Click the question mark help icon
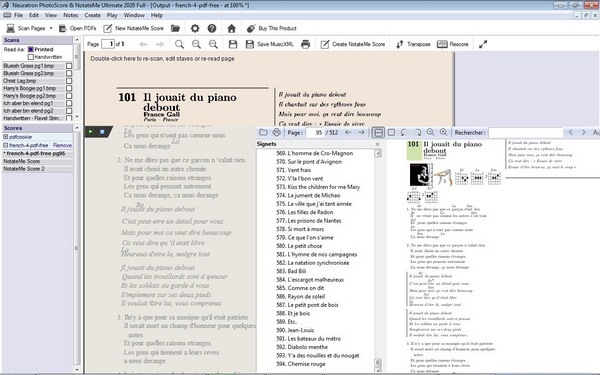 click(x=212, y=28)
